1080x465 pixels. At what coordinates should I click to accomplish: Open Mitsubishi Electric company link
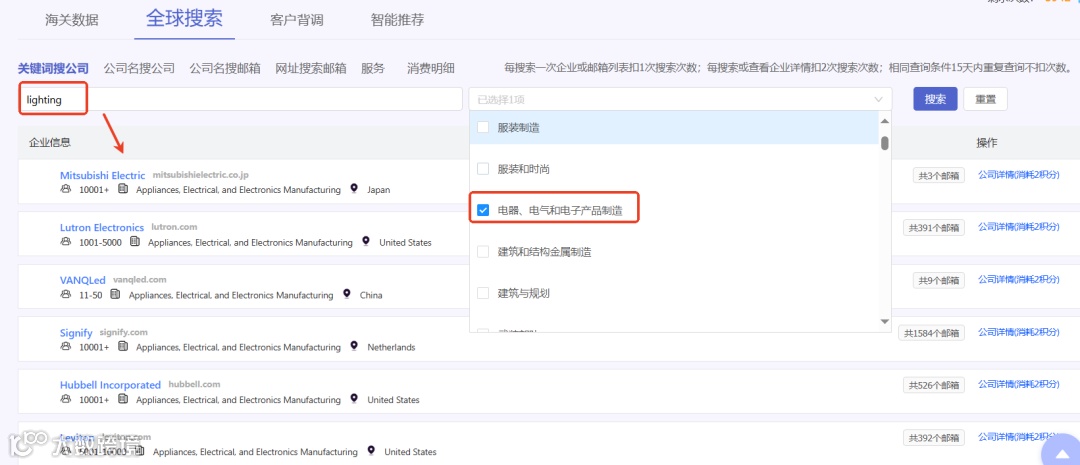click(x=103, y=175)
